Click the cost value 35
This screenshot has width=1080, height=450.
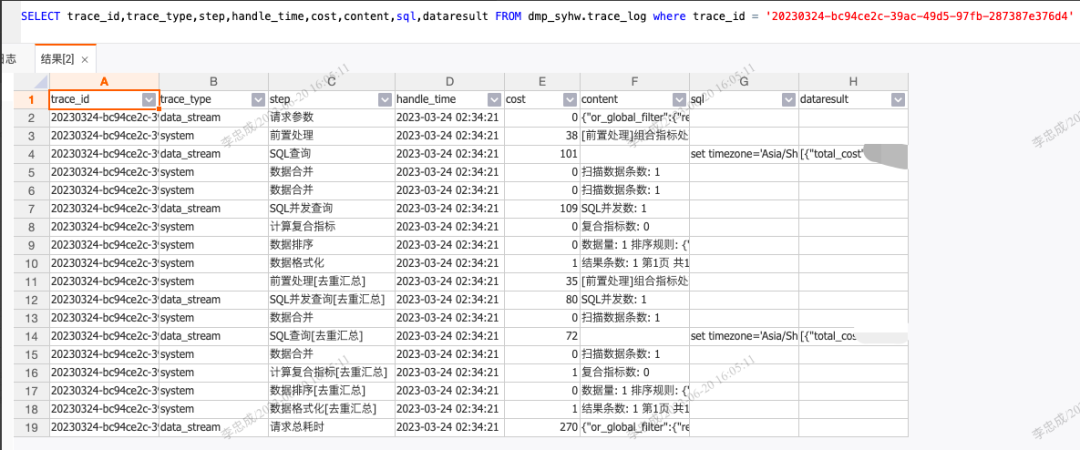pos(541,281)
